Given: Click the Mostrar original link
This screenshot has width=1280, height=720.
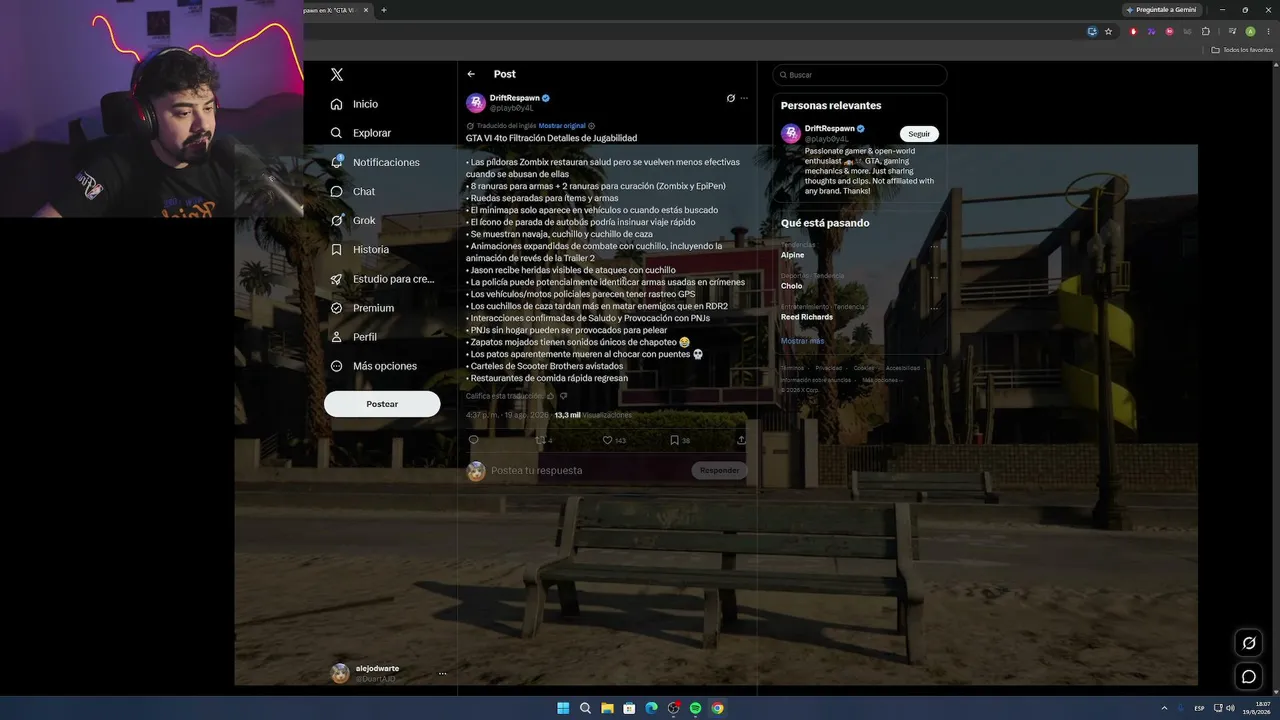Looking at the screenshot, I should click(x=562, y=126).
